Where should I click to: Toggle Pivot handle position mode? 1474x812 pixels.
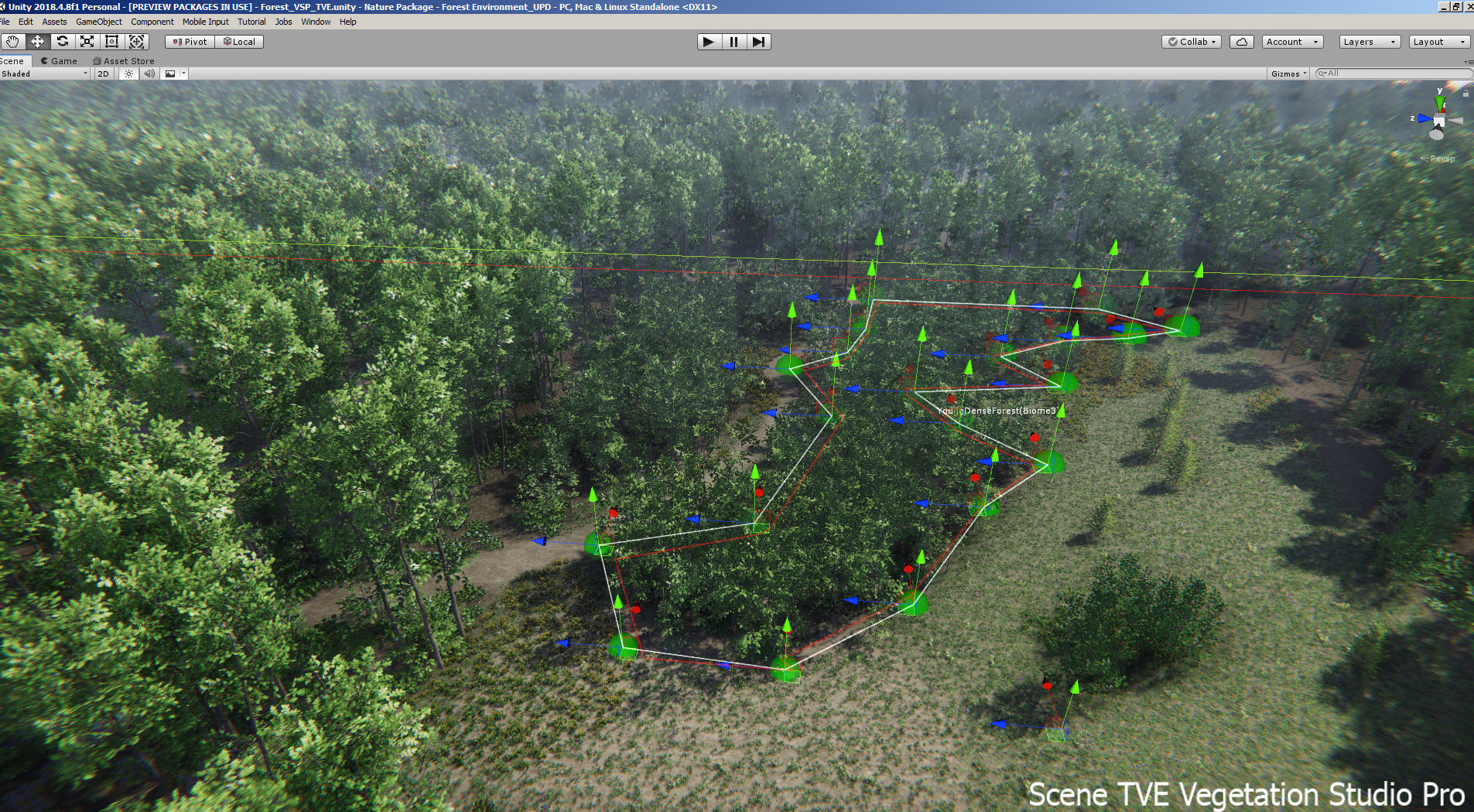click(190, 42)
